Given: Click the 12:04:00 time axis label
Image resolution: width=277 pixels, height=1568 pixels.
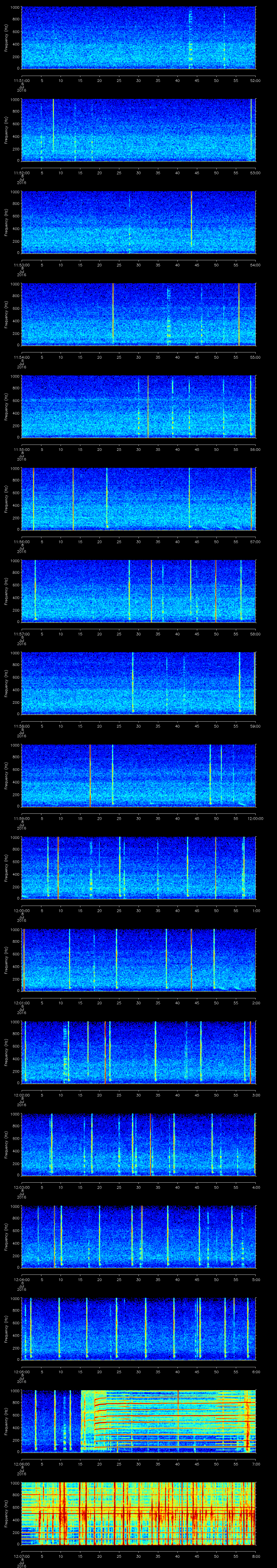Looking at the screenshot, I should pyautogui.click(x=21, y=1279).
